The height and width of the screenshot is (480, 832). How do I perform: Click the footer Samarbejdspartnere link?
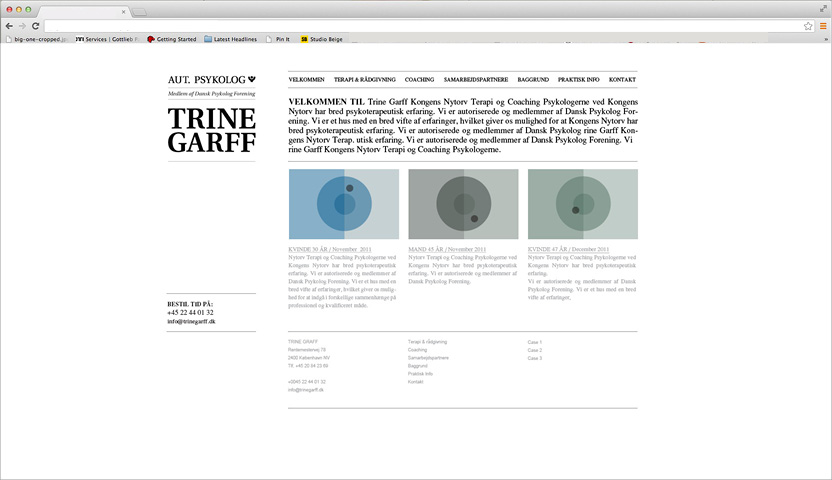[428, 358]
